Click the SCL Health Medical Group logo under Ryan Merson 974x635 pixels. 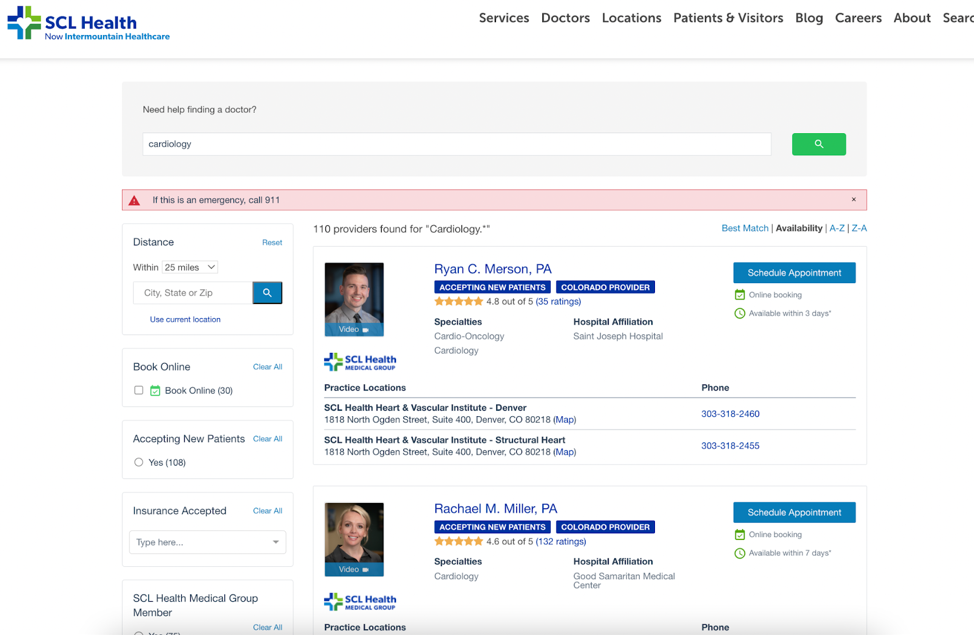360,362
